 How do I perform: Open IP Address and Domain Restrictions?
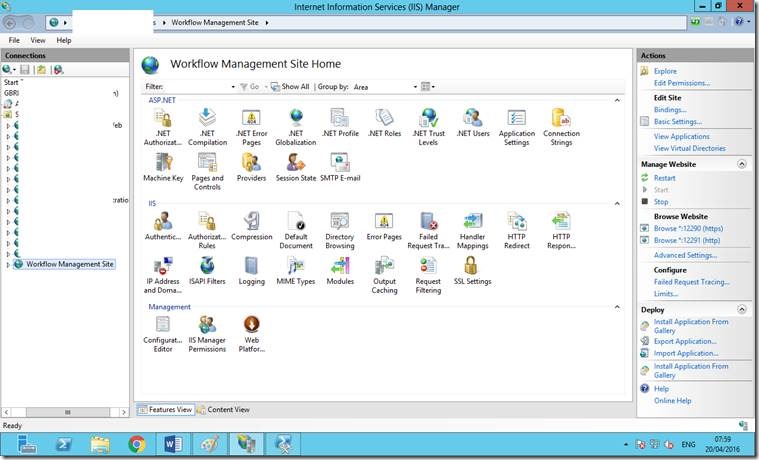(x=163, y=275)
